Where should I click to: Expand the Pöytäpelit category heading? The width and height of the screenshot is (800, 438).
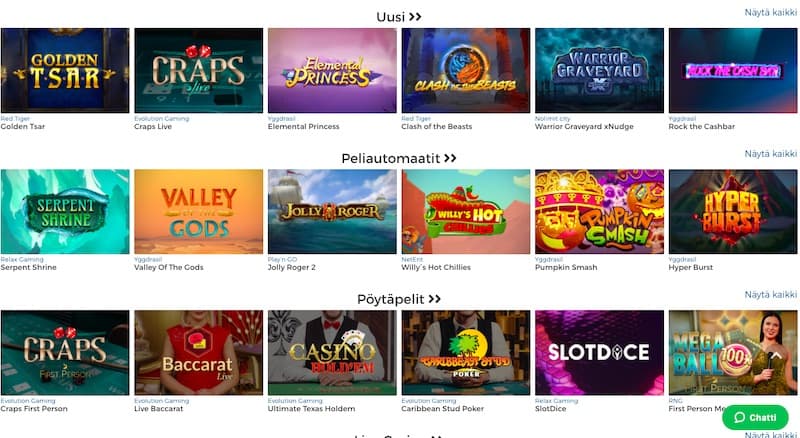398,299
